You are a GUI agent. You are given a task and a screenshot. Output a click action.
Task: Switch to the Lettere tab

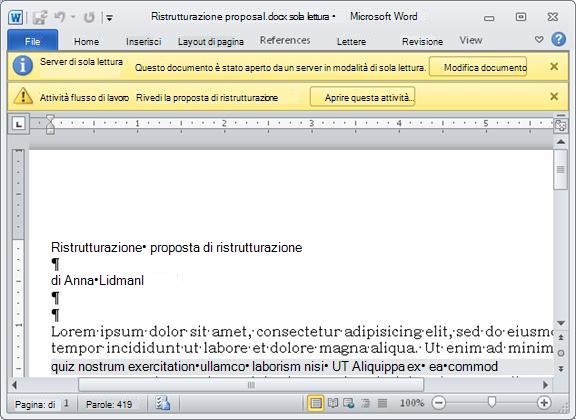click(351, 42)
